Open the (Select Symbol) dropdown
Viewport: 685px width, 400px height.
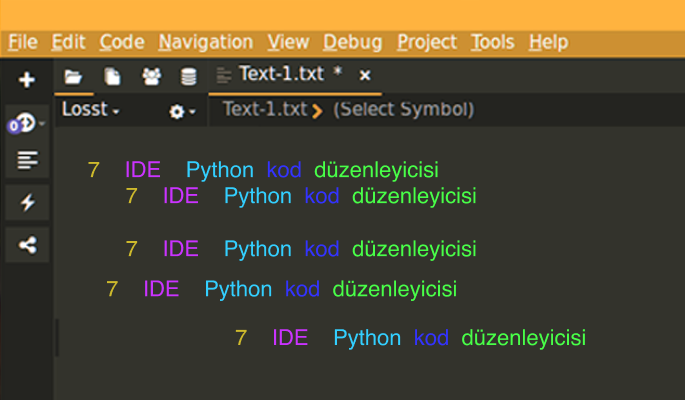tap(403, 109)
